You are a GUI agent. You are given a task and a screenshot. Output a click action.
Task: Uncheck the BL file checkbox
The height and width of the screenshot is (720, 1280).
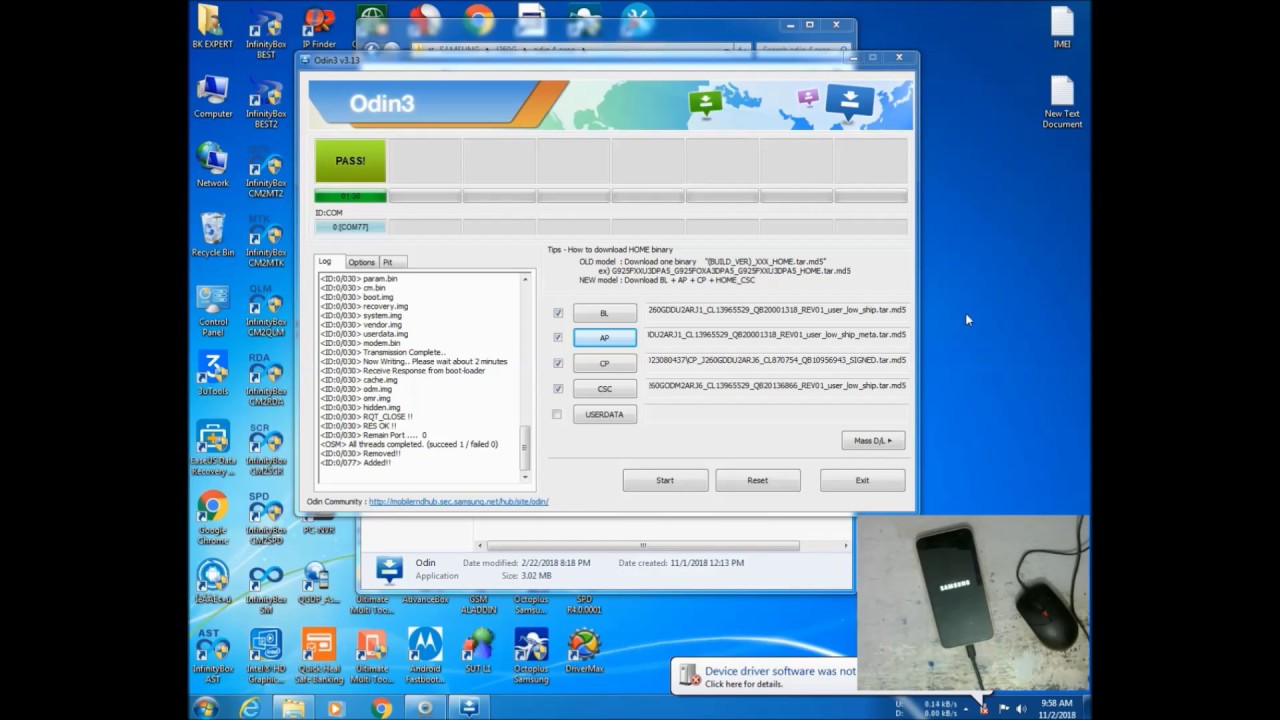[x=558, y=312]
